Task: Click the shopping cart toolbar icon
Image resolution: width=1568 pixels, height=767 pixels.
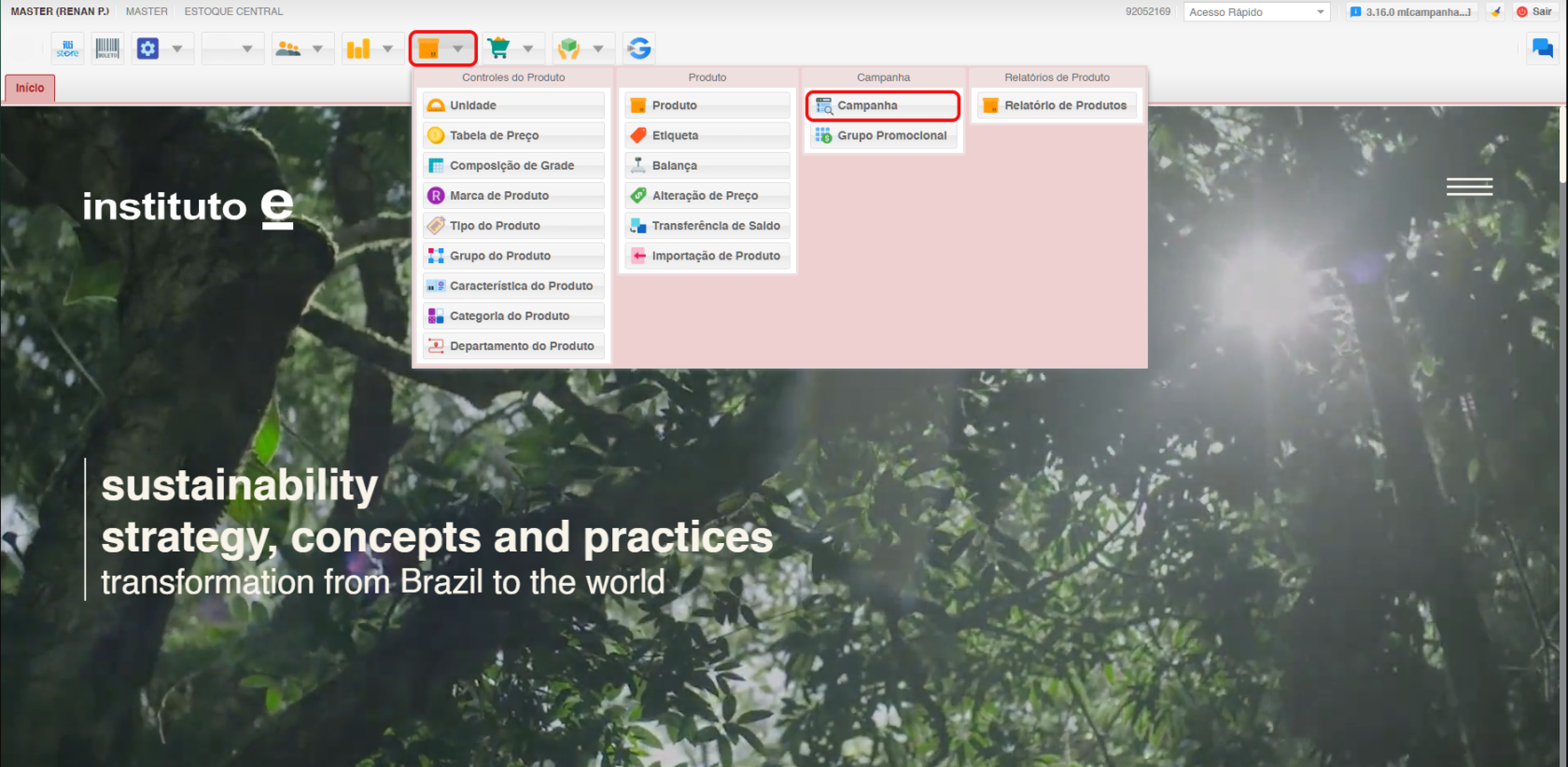Action: coord(499,49)
